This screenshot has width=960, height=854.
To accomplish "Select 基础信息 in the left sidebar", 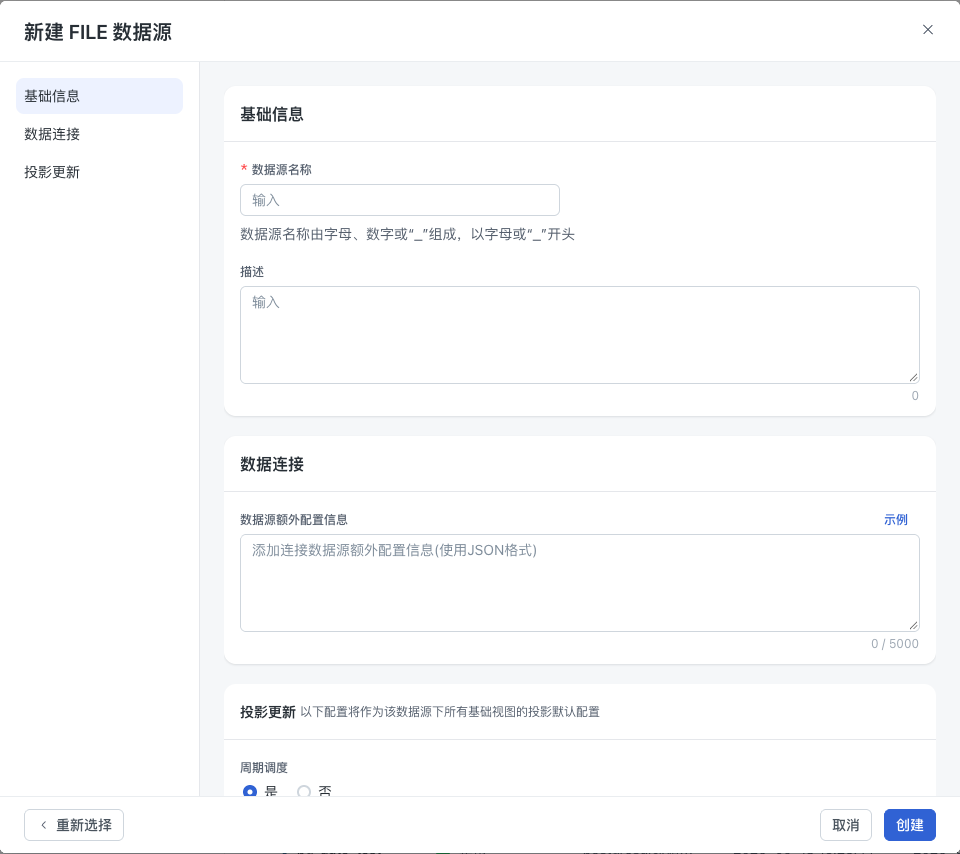I will point(99,96).
